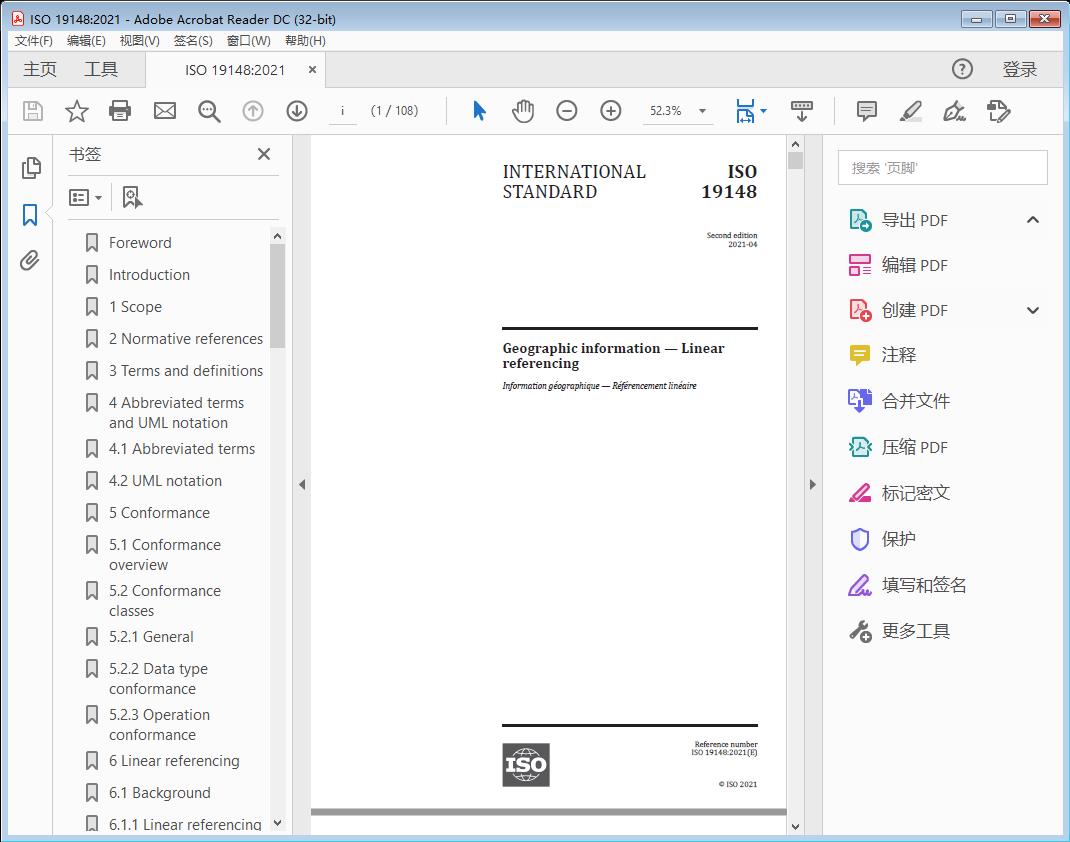Open the sticky note comment tool
The width and height of the screenshot is (1070, 842).
866,111
